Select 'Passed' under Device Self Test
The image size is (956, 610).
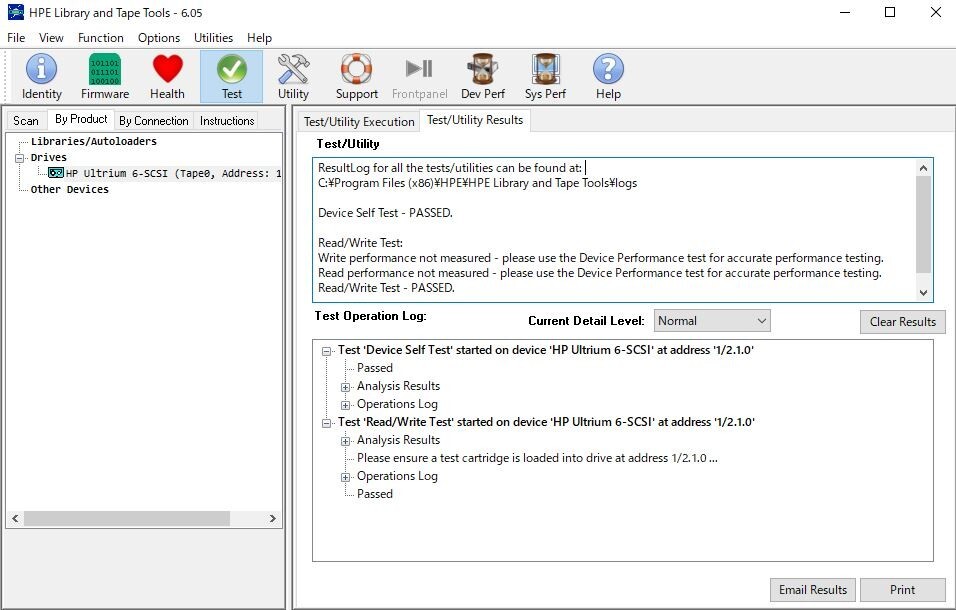pyautogui.click(x=374, y=367)
